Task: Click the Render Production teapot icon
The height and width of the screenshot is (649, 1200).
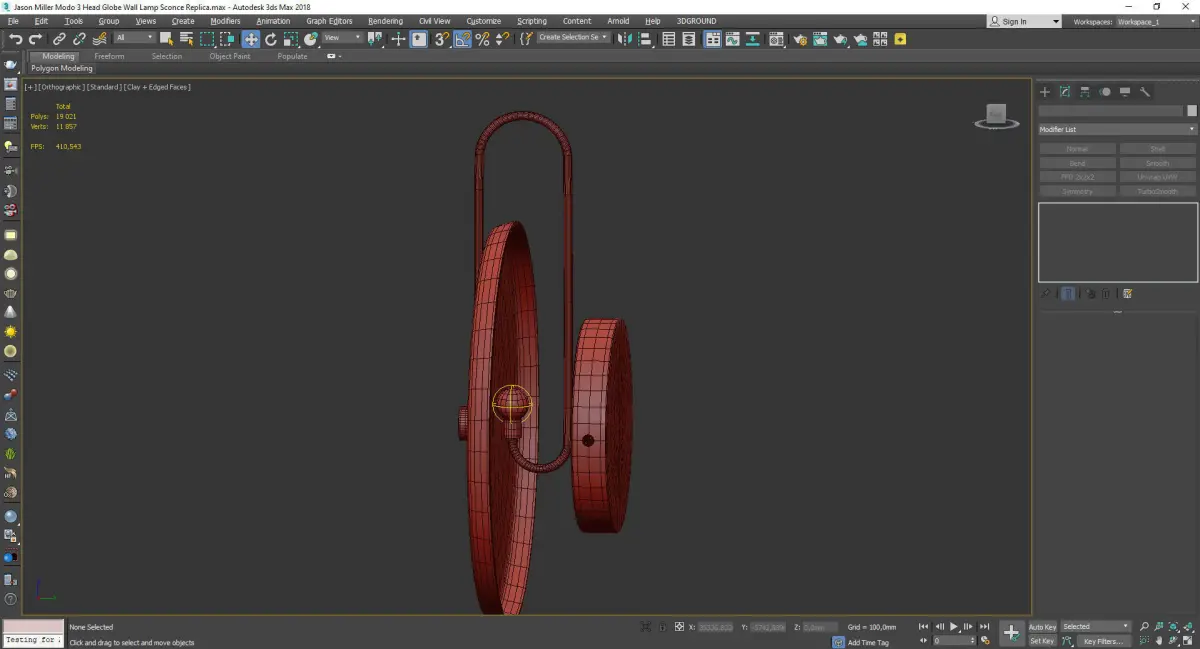Action: pos(840,39)
